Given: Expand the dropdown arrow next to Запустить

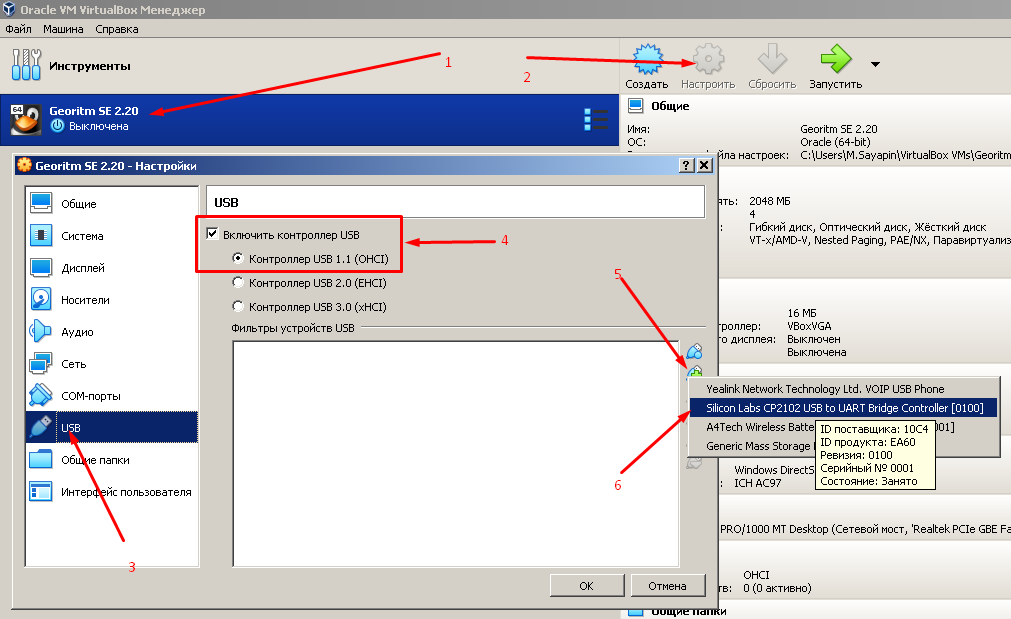Looking at the screenshot, I should click(x=875, y=64).
